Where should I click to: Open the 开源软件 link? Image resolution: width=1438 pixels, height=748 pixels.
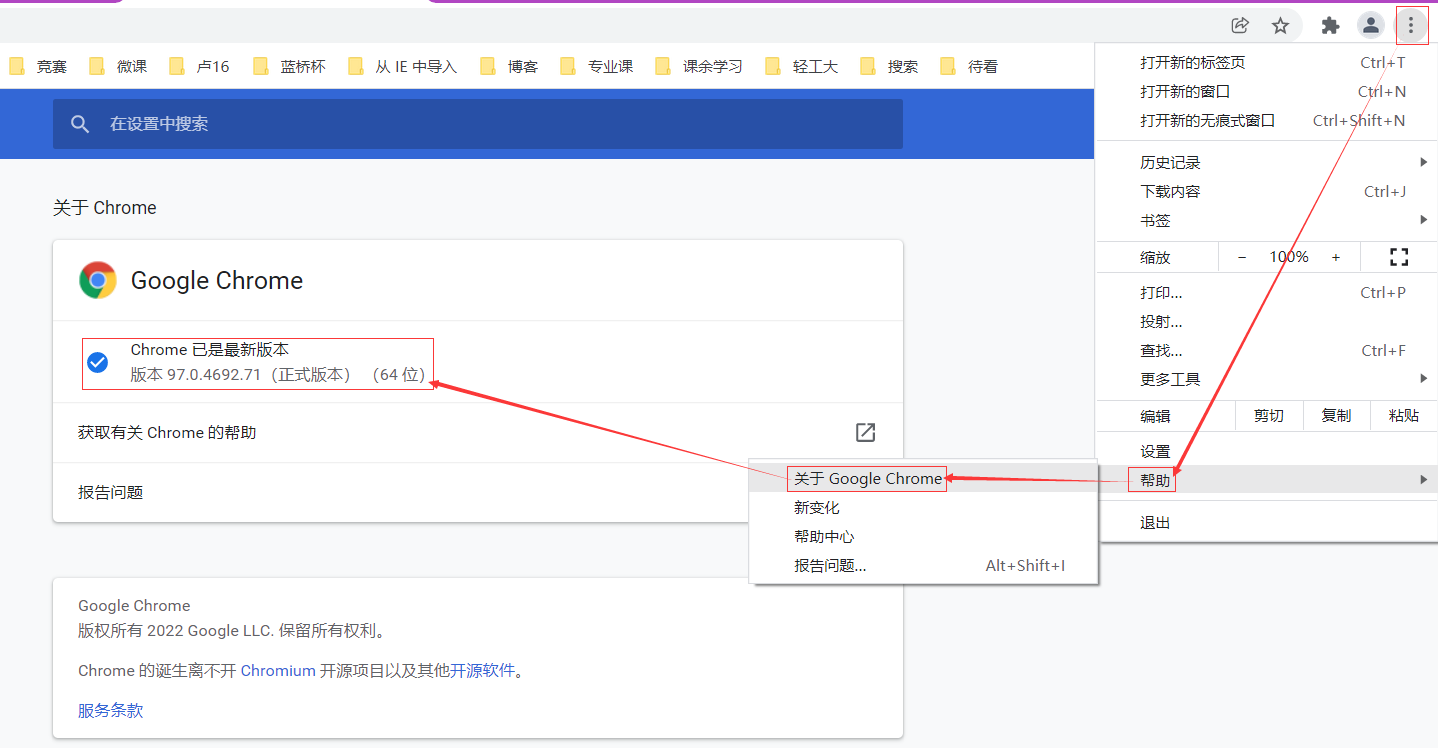click(482, 671)
